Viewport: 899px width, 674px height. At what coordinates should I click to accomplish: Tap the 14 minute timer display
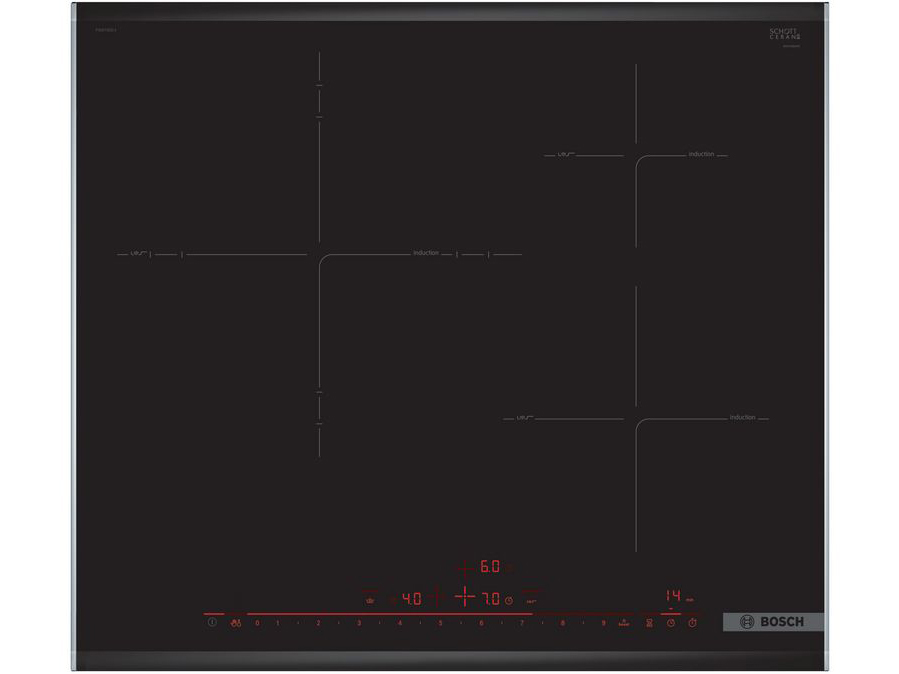[x=675, y=594]
